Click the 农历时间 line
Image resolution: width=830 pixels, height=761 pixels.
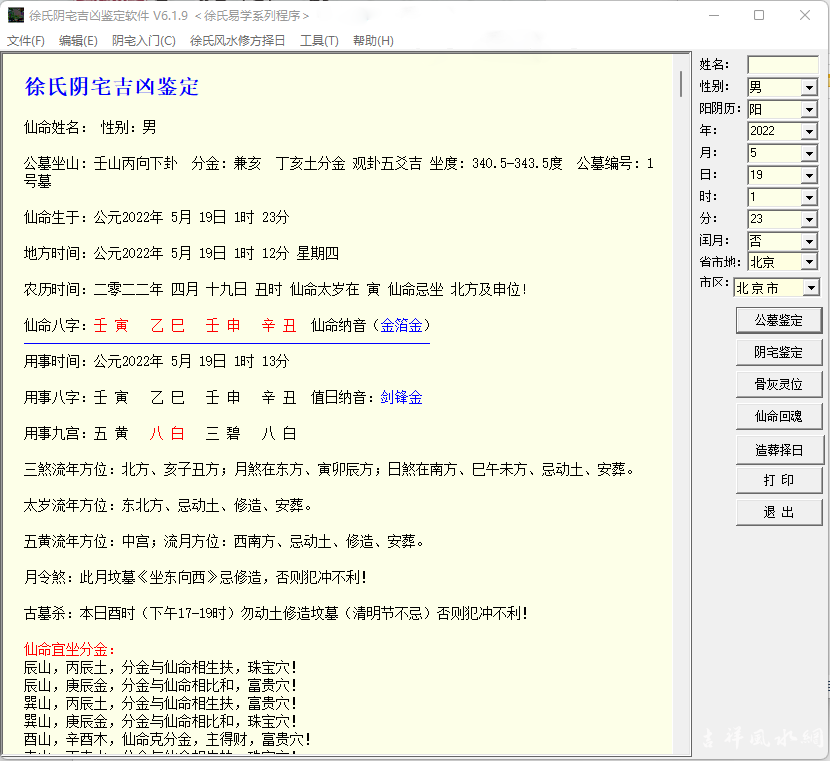point(275,289)
